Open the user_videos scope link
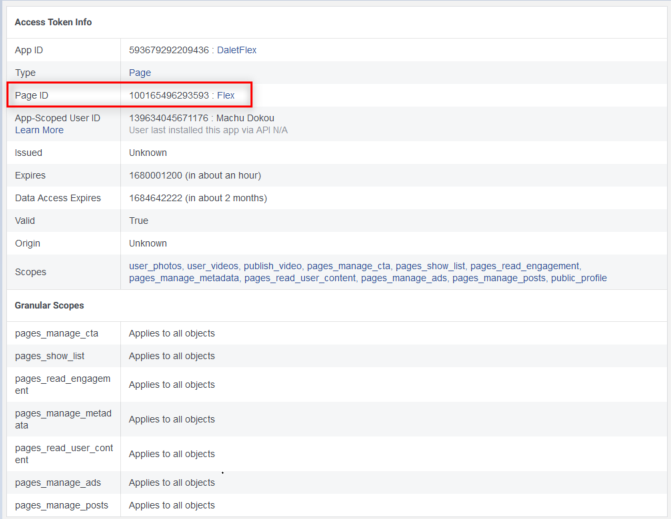 213,266
